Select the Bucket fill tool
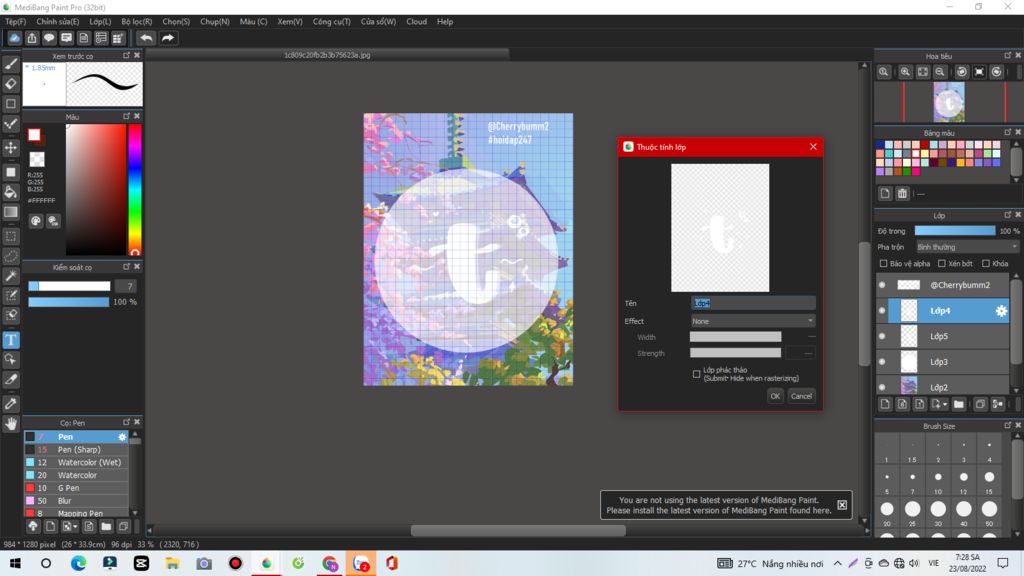Image resolution: width=1024 pixels, height=576 pixels. (x=11, y=192)
